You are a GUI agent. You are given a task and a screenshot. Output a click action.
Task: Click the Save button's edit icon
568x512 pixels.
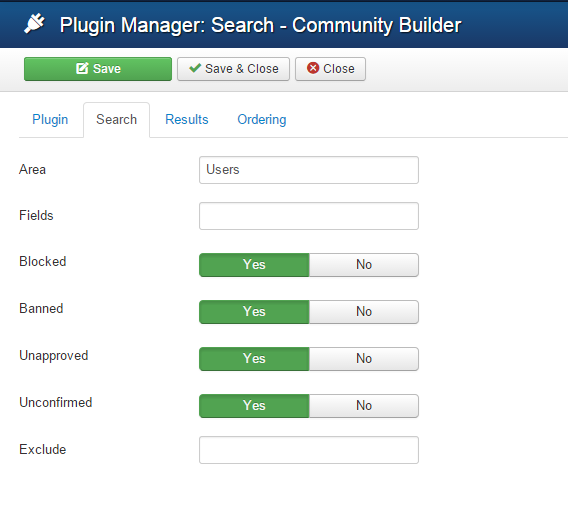(82, 68)
